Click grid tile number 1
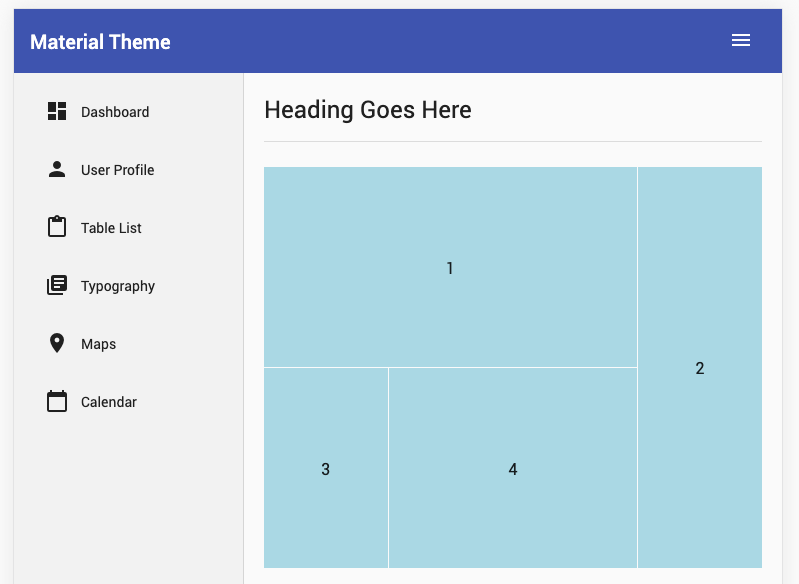Image resolution: width=799 pixels, height=584 pixels. 450,267
